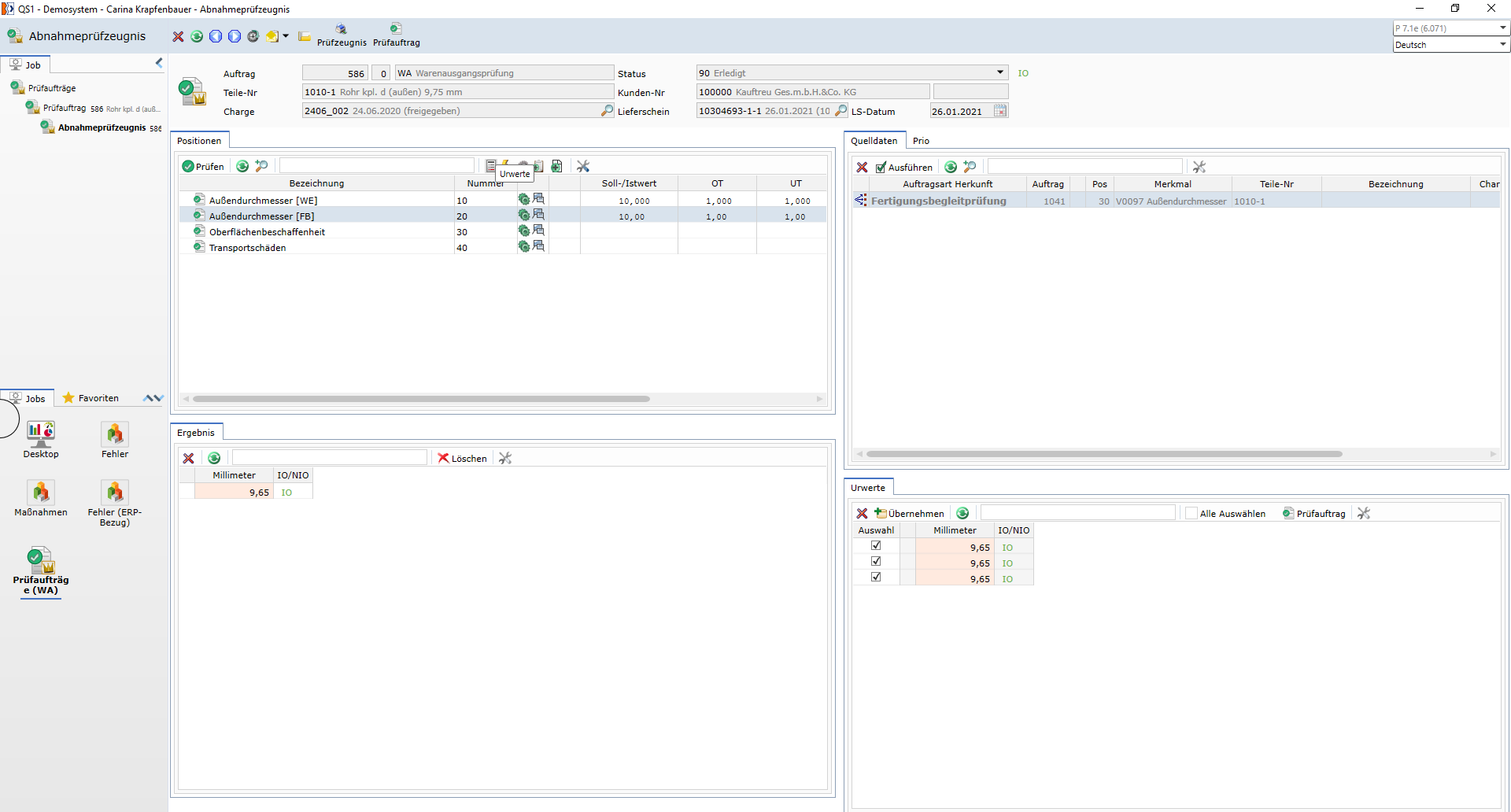Image resolution: width=1511 pixels, height=812 pixels.
Task: Open the Fehler job shortcut
Action: [x=115, y=440]
